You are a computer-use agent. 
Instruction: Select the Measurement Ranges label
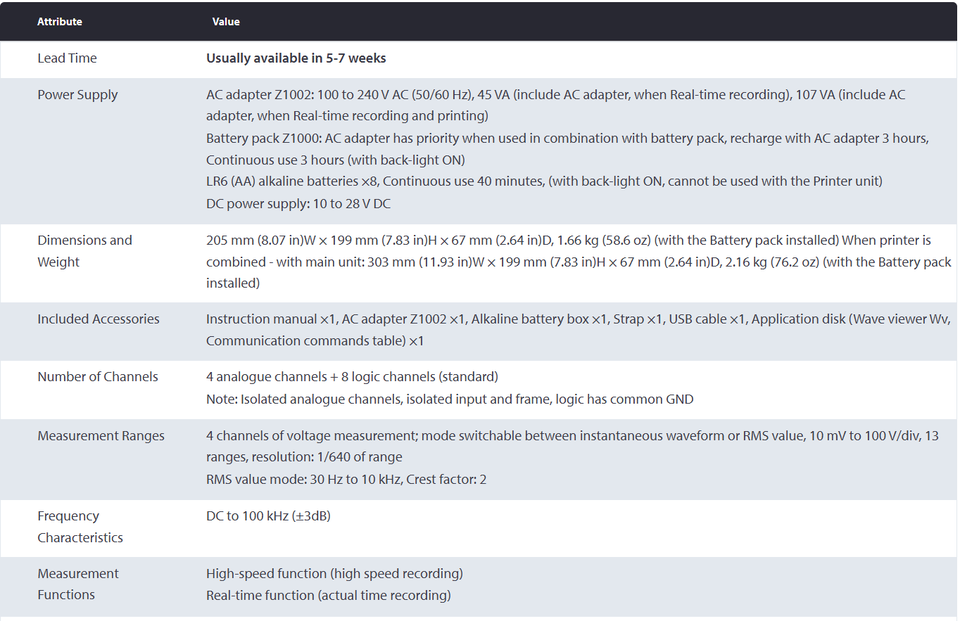pyautogui.click(x=100, y=436)
